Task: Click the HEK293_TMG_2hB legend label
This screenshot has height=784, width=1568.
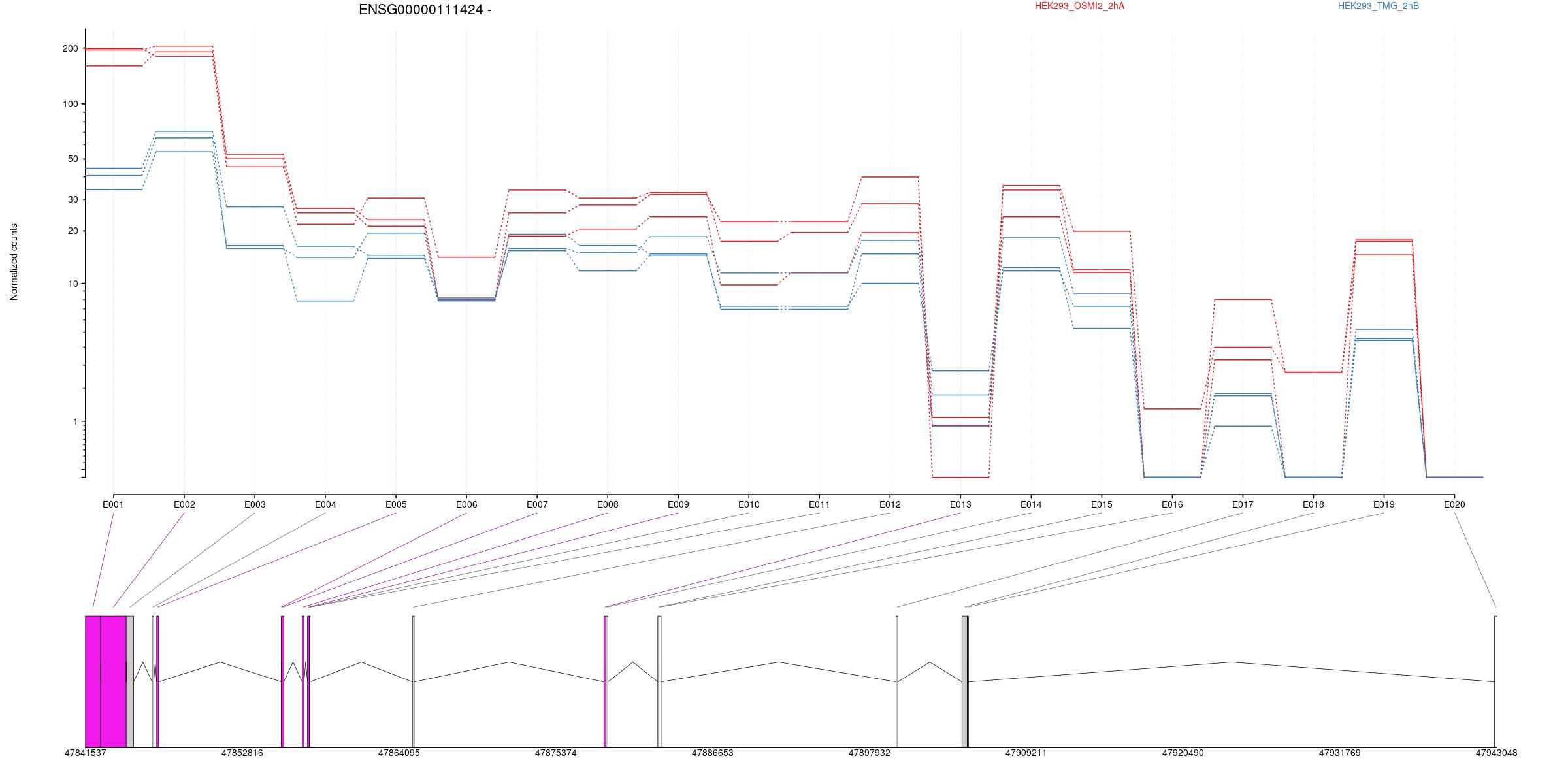Action: [x=1379, y=6]
